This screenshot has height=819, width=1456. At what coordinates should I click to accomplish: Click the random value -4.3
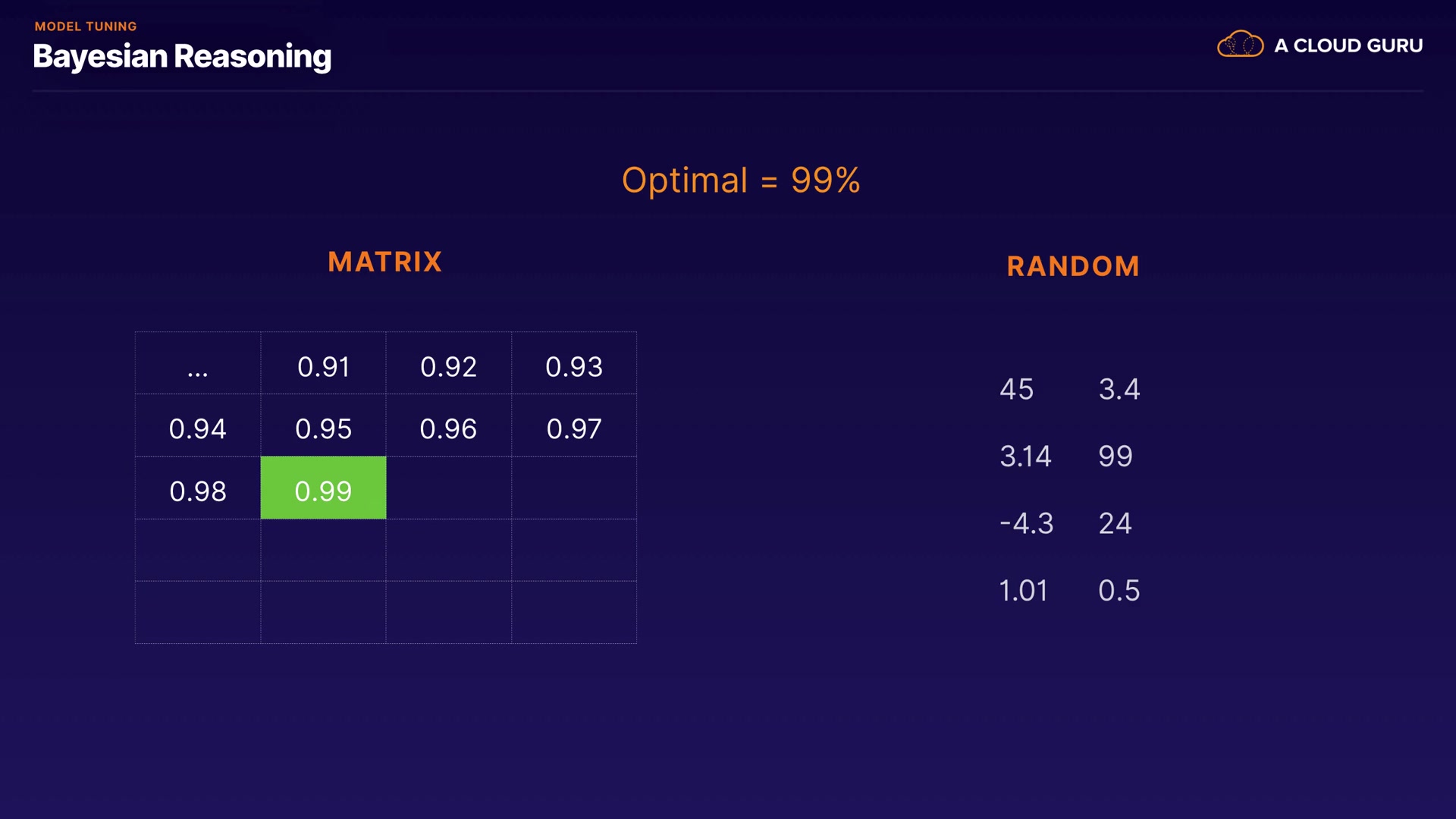pyautogui.click(x=1027, y=523)
